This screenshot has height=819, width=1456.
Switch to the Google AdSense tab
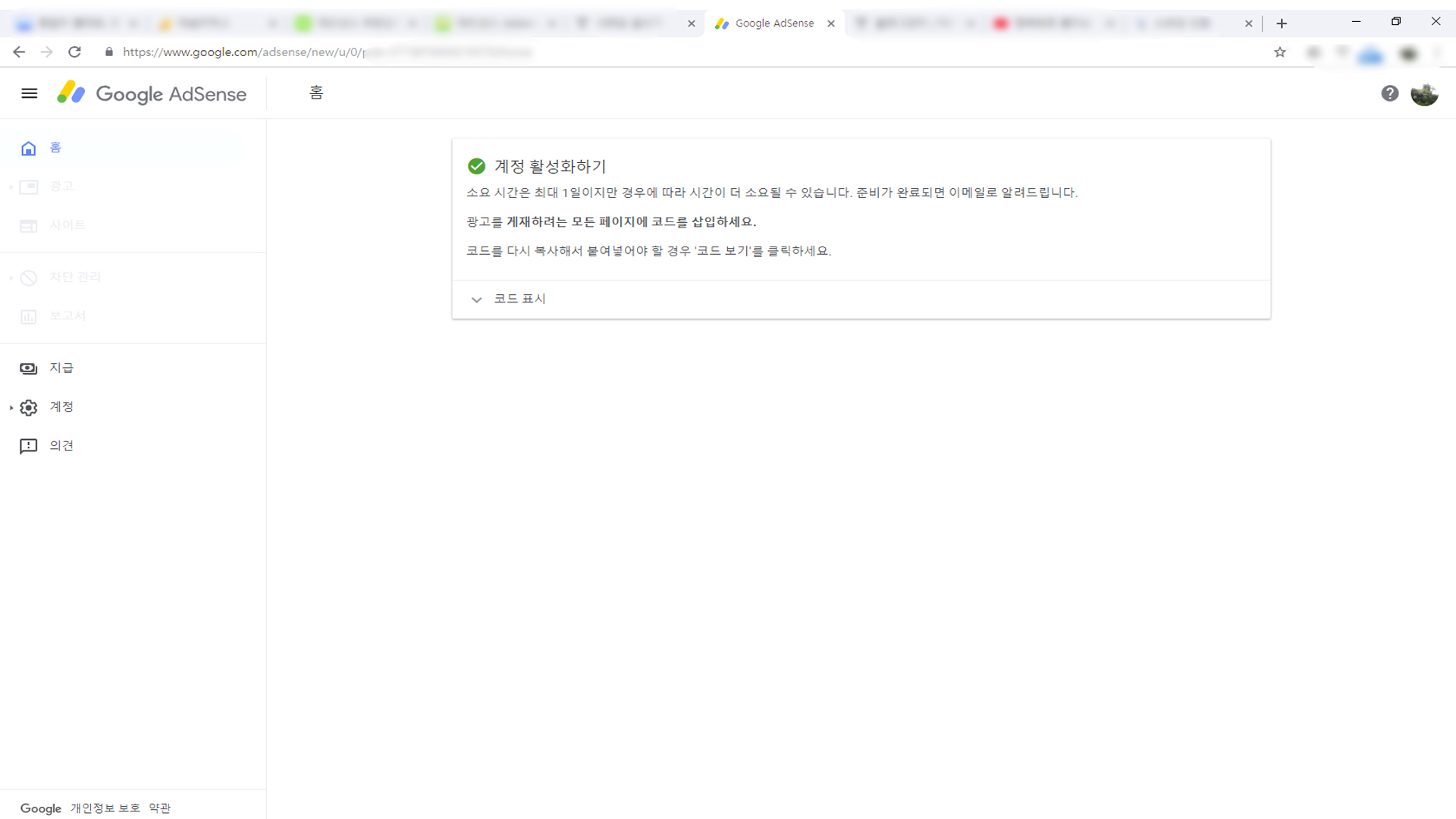click(x=773, y=24)
